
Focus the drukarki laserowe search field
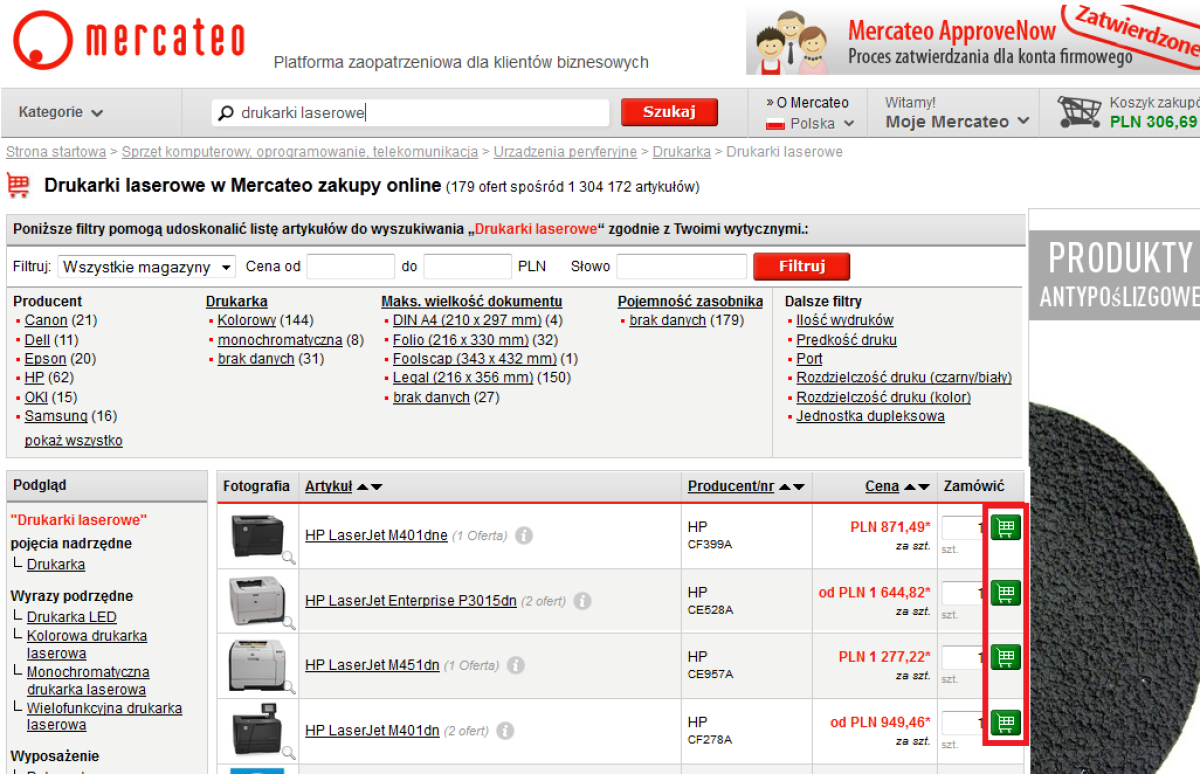pos(411,113)
